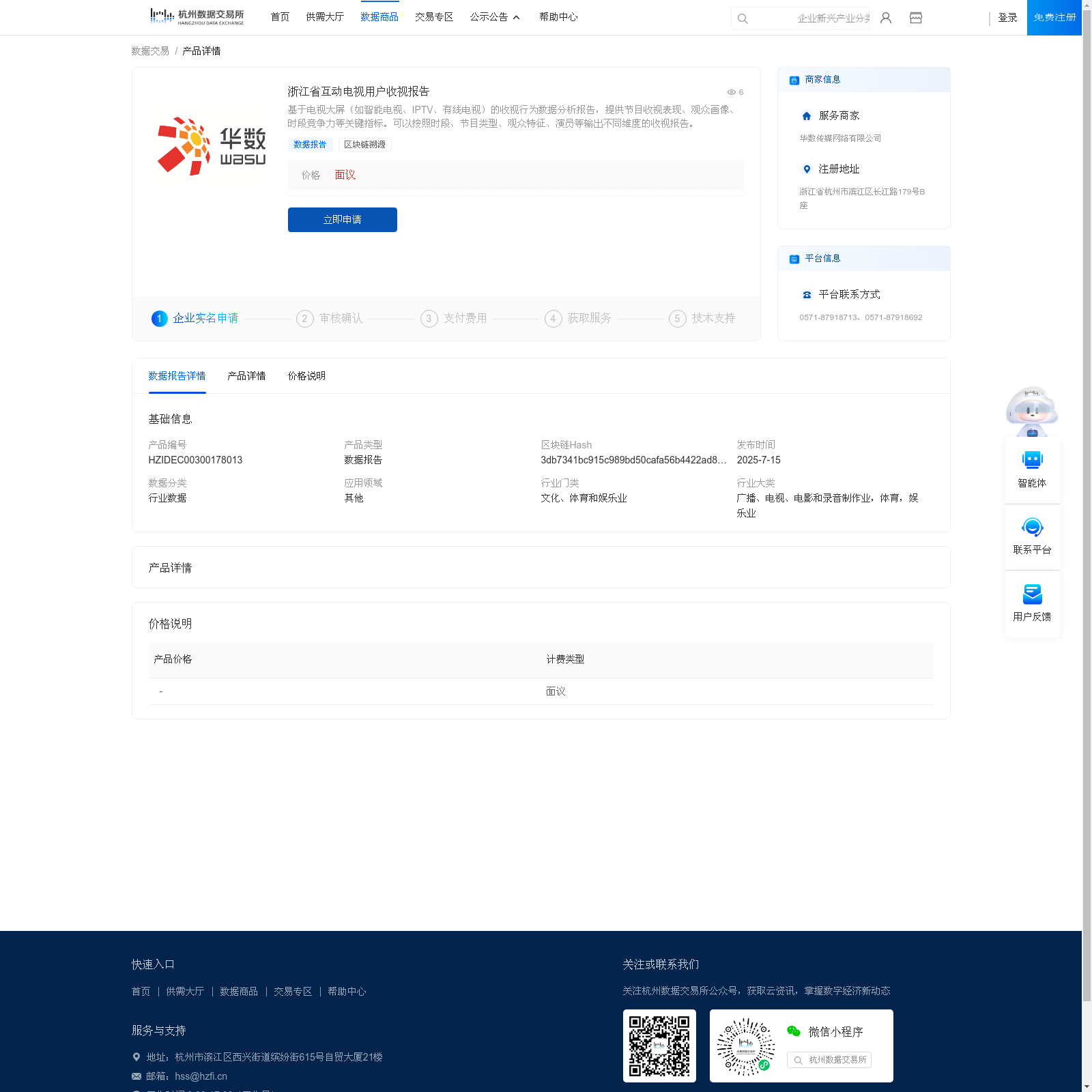Screen dimensions: 1092x1092
Task: Open 交易专区 in top navigation
Action: [x=434, y=17]
